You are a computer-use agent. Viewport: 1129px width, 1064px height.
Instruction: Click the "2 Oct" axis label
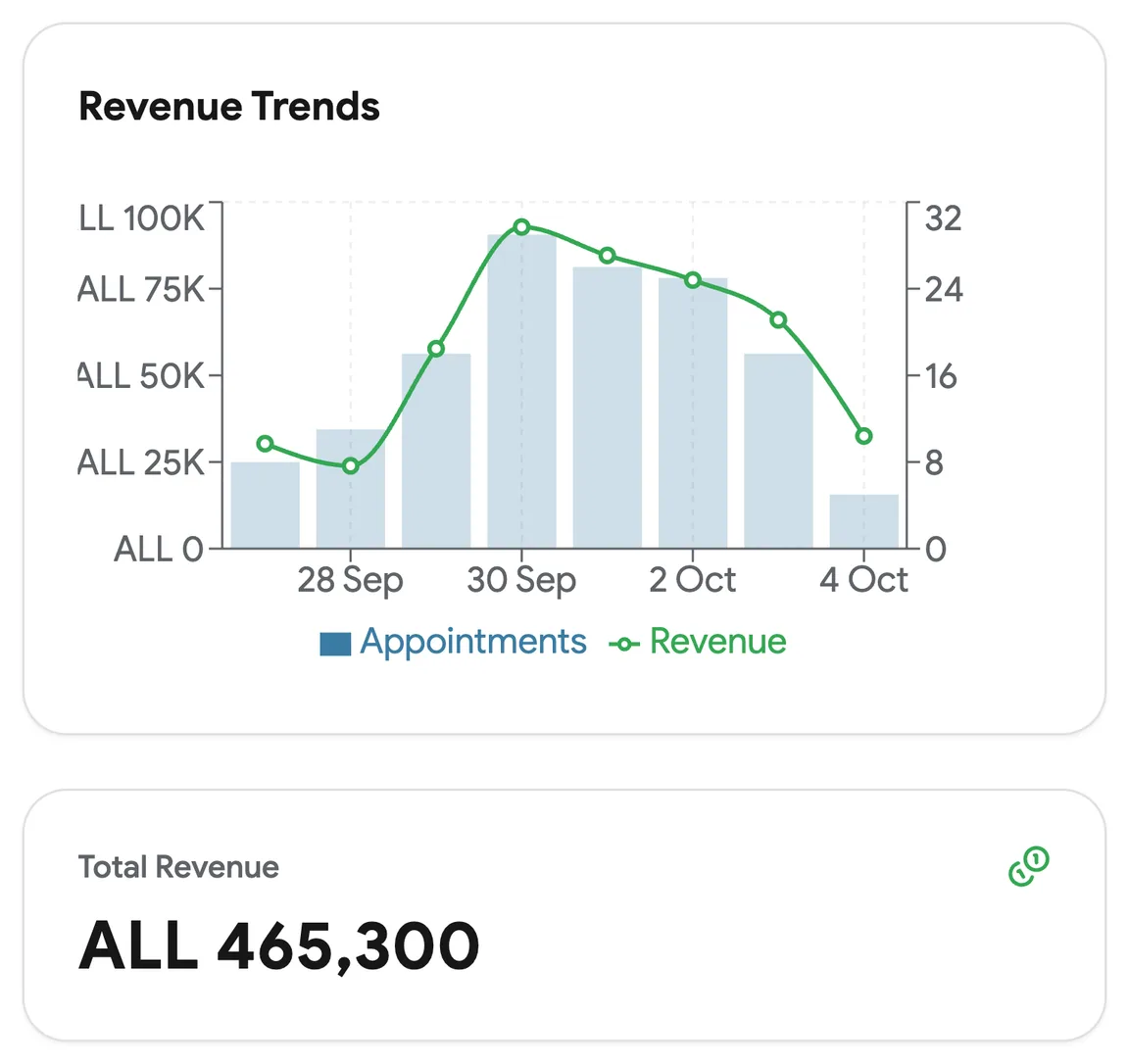(x=693, y=579)
